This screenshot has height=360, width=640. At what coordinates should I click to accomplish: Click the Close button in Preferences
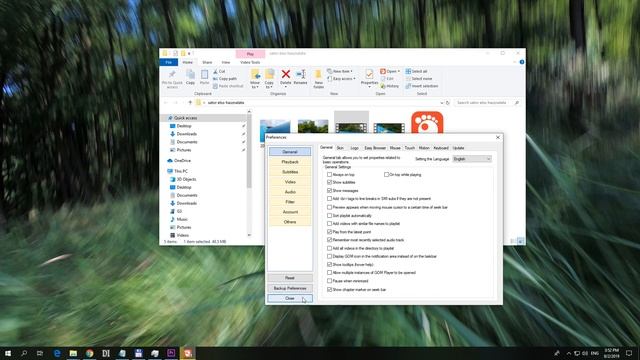point(290,298)
